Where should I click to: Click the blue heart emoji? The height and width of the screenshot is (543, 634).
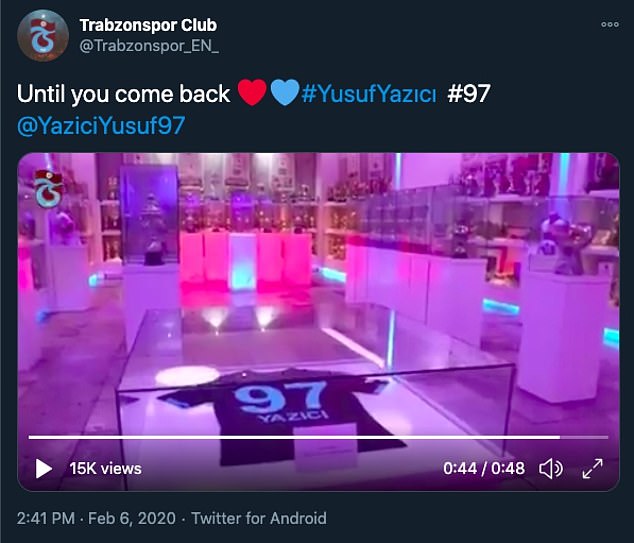pyautogui.click(x=285, y=93)
